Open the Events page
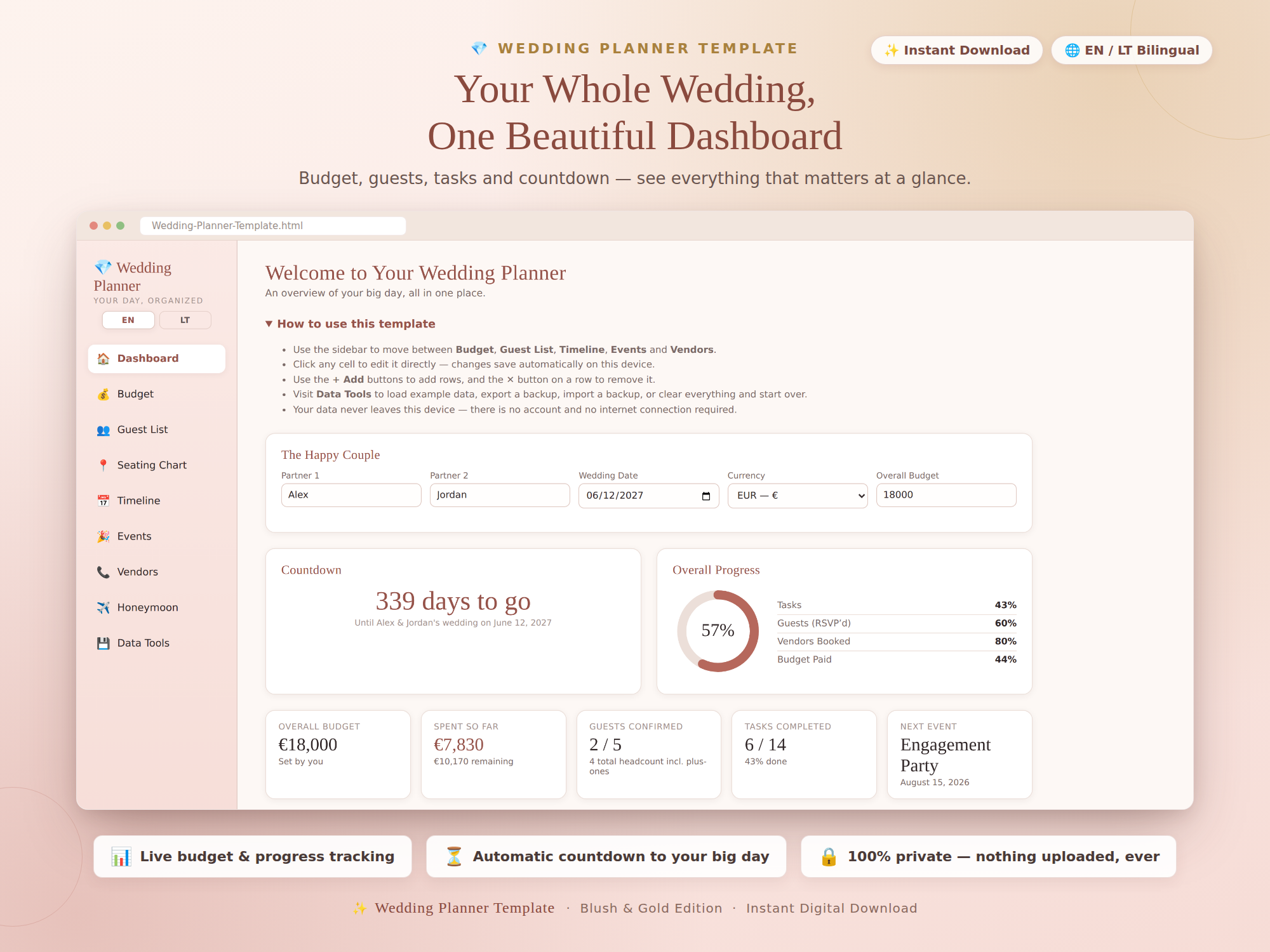 tap(157, 536)
